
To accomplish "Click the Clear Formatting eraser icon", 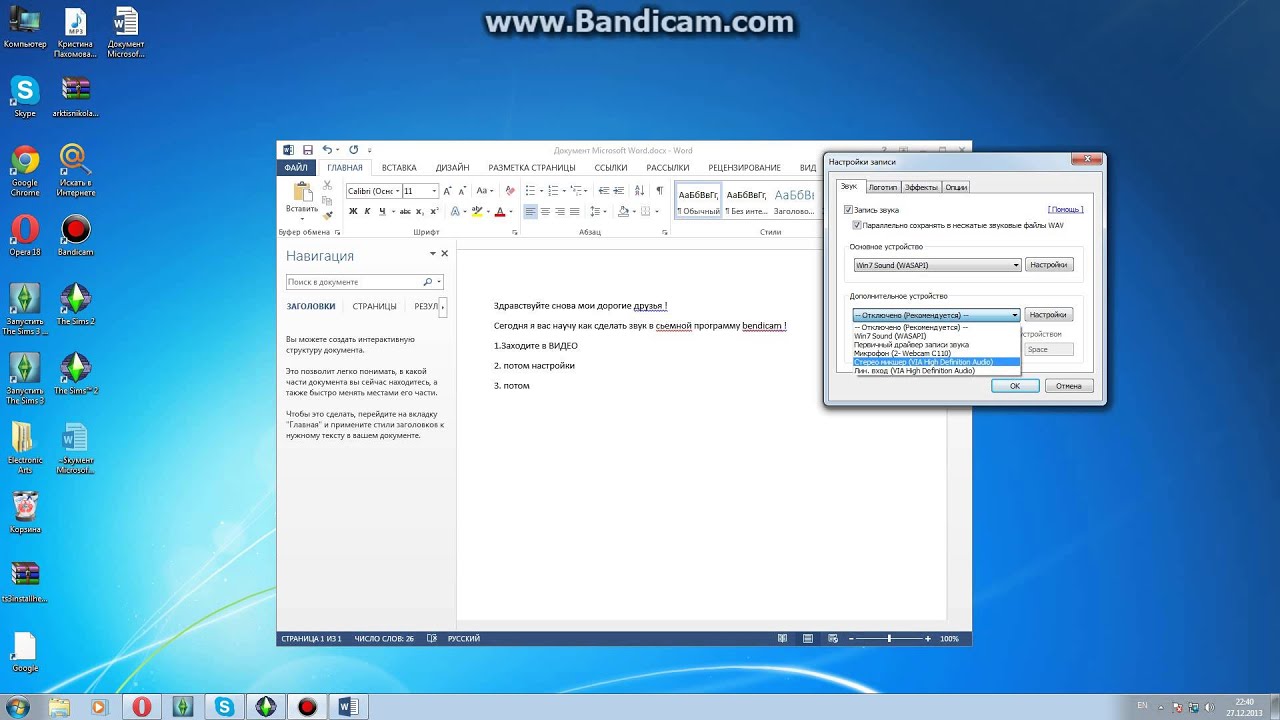I will 510,190.
